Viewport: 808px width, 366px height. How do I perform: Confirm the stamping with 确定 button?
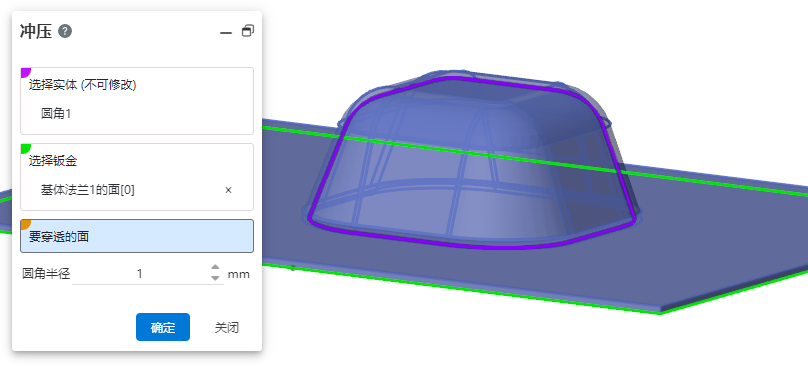tap(163, 327)
